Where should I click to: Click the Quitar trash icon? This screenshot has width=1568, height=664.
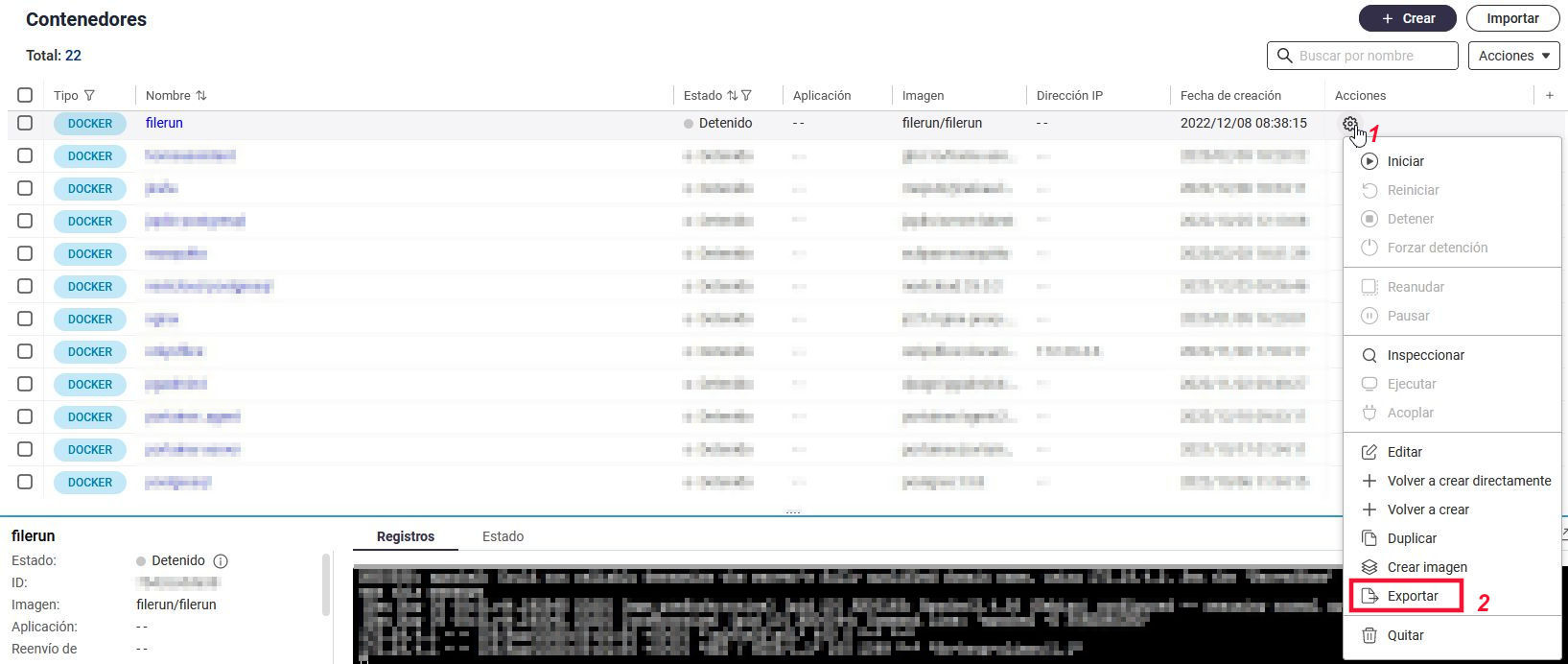[1369, 635]
